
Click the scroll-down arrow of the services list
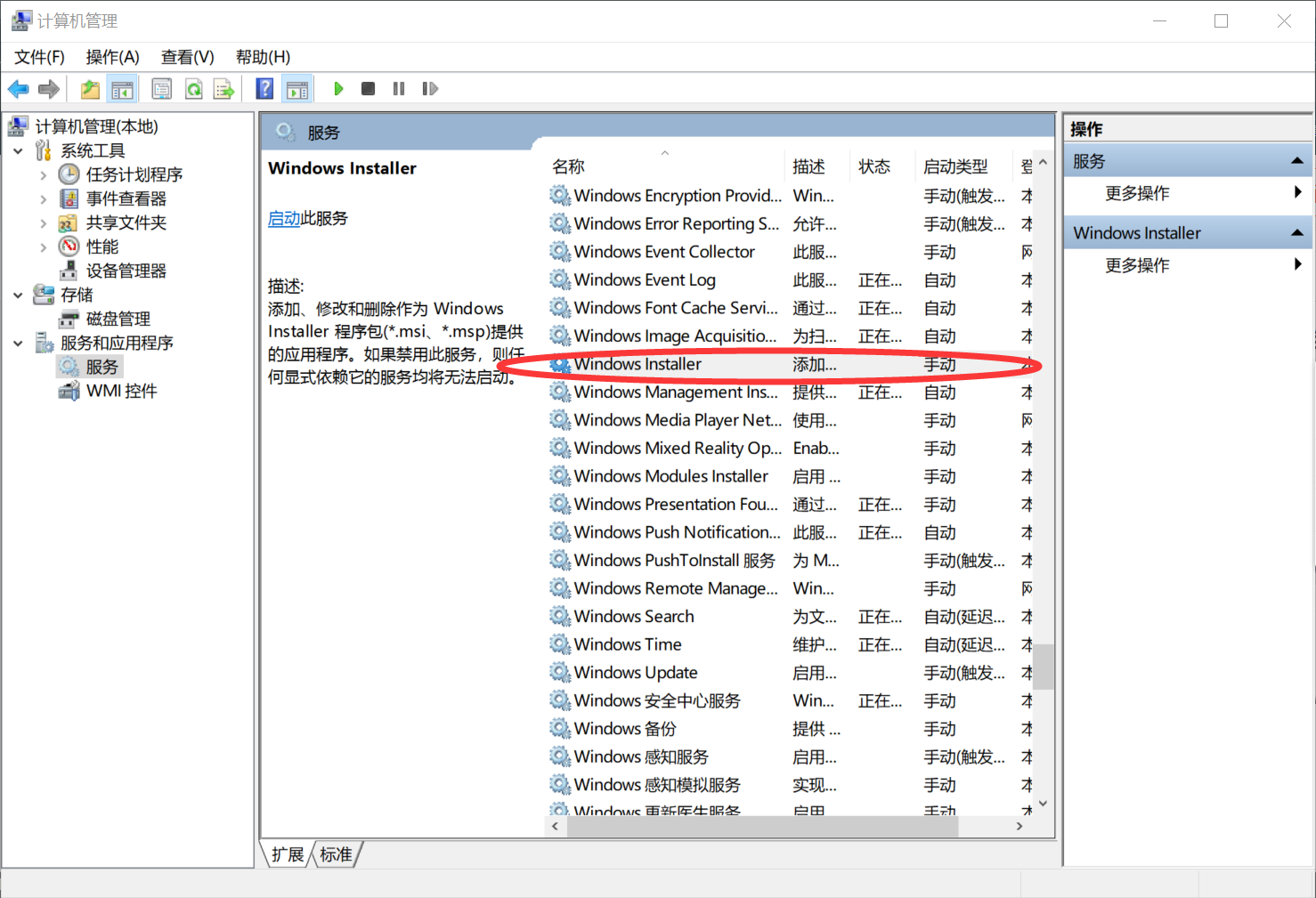point(1044,804)
